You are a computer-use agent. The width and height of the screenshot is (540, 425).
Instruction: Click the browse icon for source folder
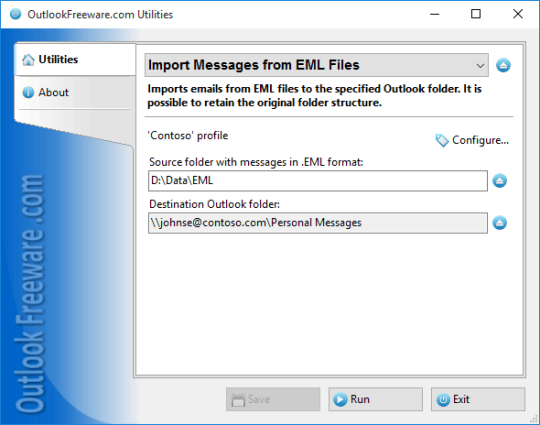click(499, 181)
